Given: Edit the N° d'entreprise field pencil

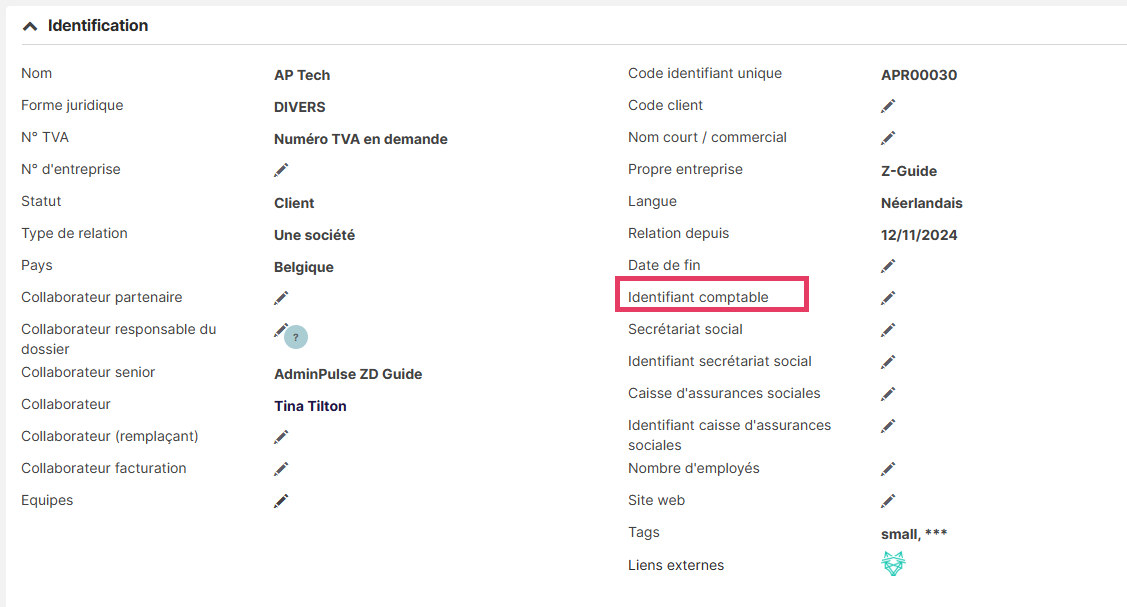Looking at the screenshot, I should (281, 170).
